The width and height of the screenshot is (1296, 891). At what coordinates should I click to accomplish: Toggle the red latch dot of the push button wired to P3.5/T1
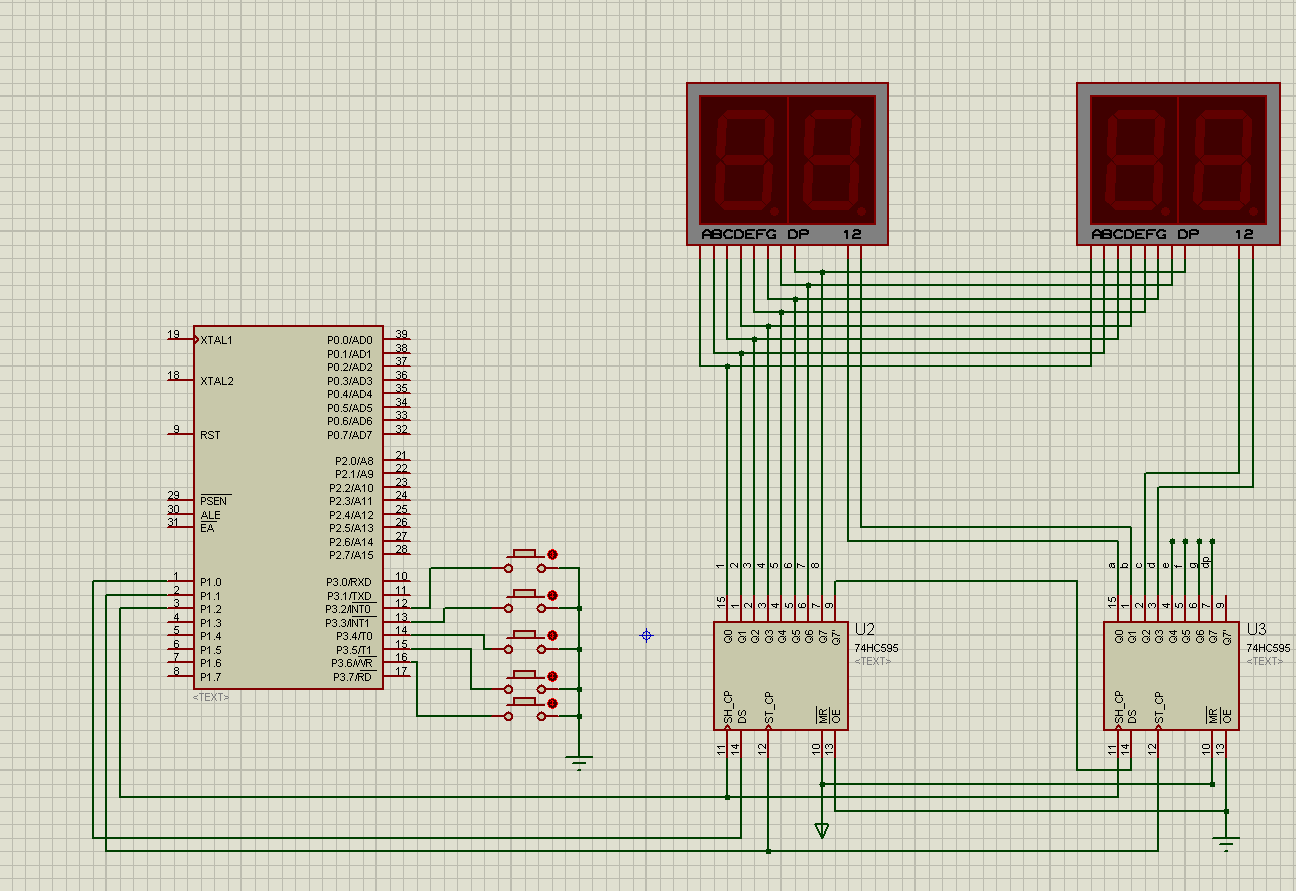(x=551, y=677)
